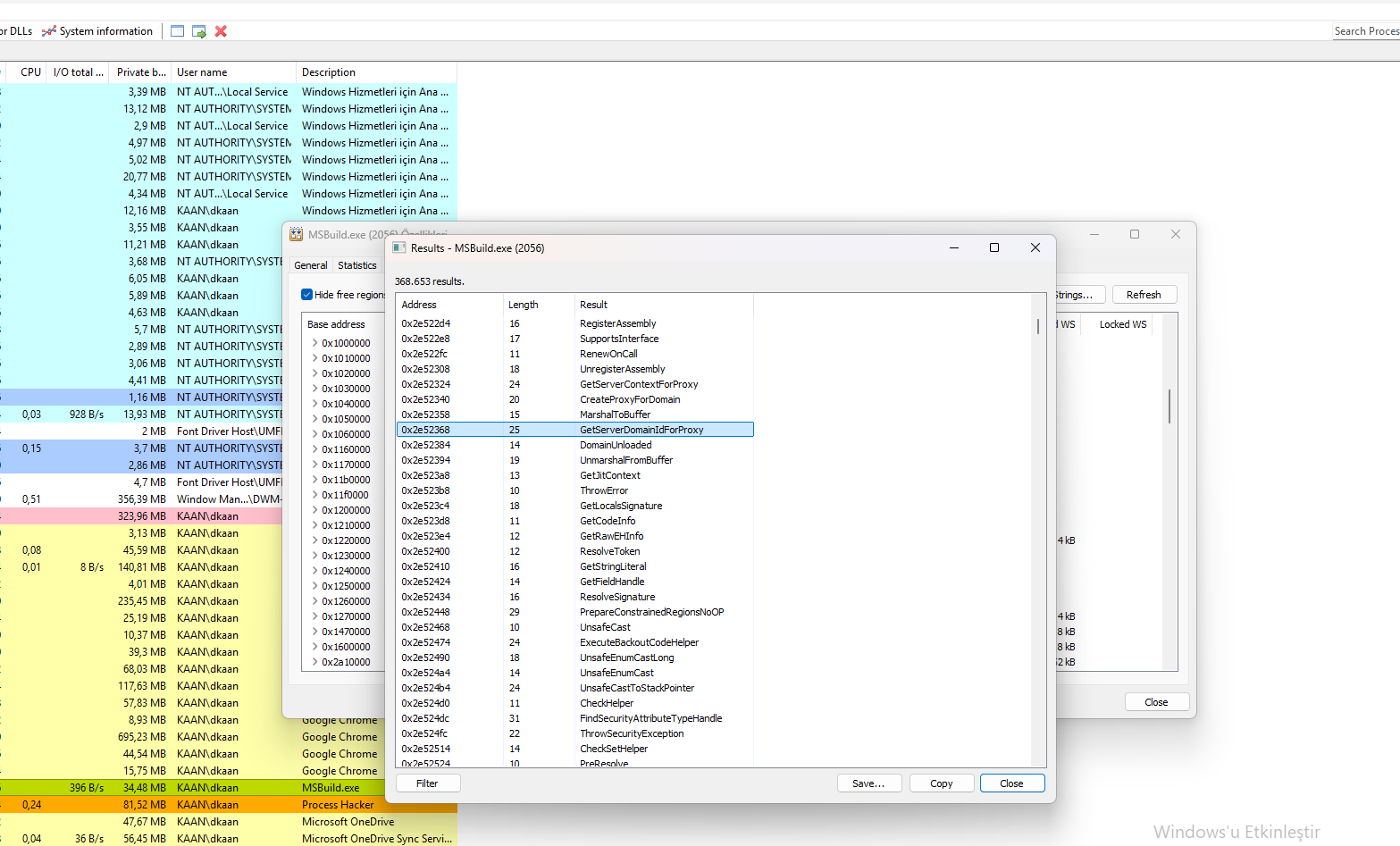Close the Results dialog with Close button

[1011, 783]
